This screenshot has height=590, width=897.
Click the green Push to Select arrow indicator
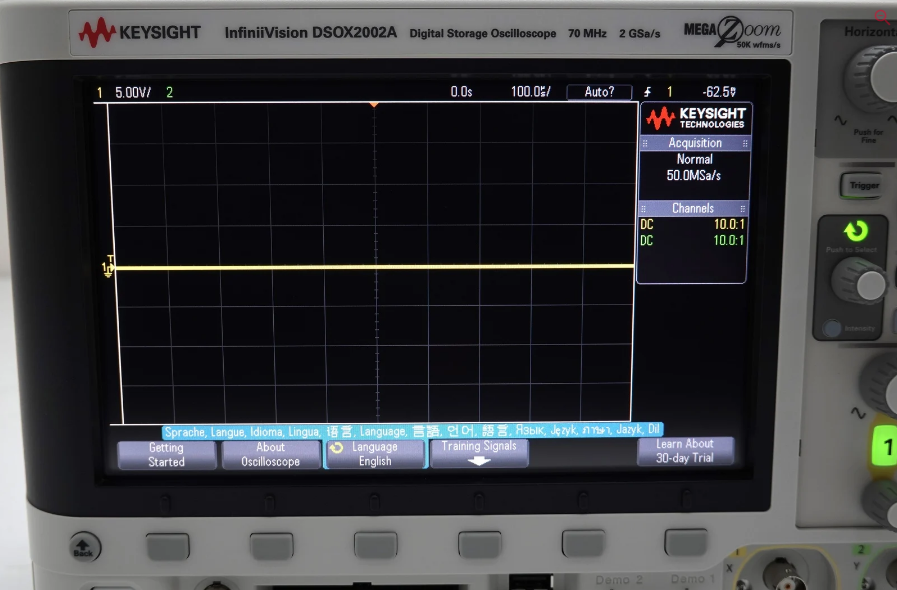coord(855,232)
